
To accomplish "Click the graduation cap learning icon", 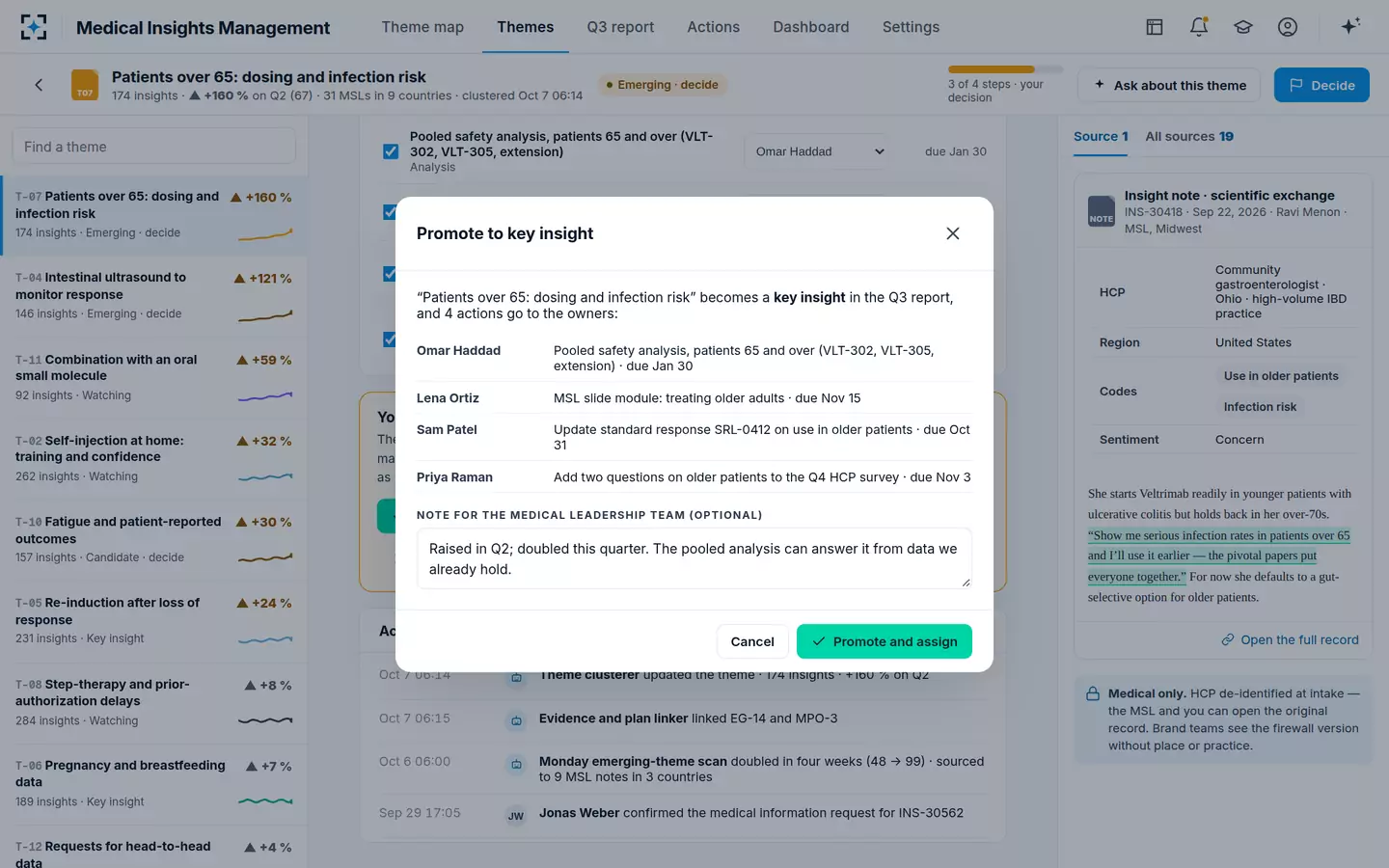I will 1243,27.
